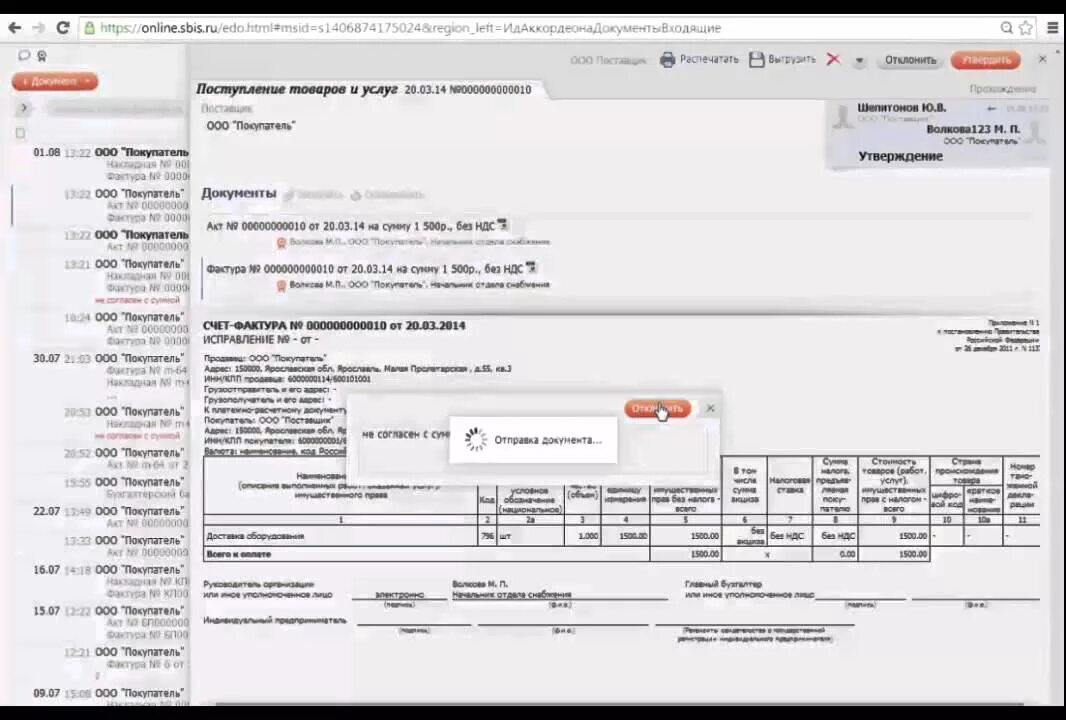Delete the document with the red cross icon
The height and width of the screenshot is (720, 1066).
pyautogui.click(x=833, y=59)
